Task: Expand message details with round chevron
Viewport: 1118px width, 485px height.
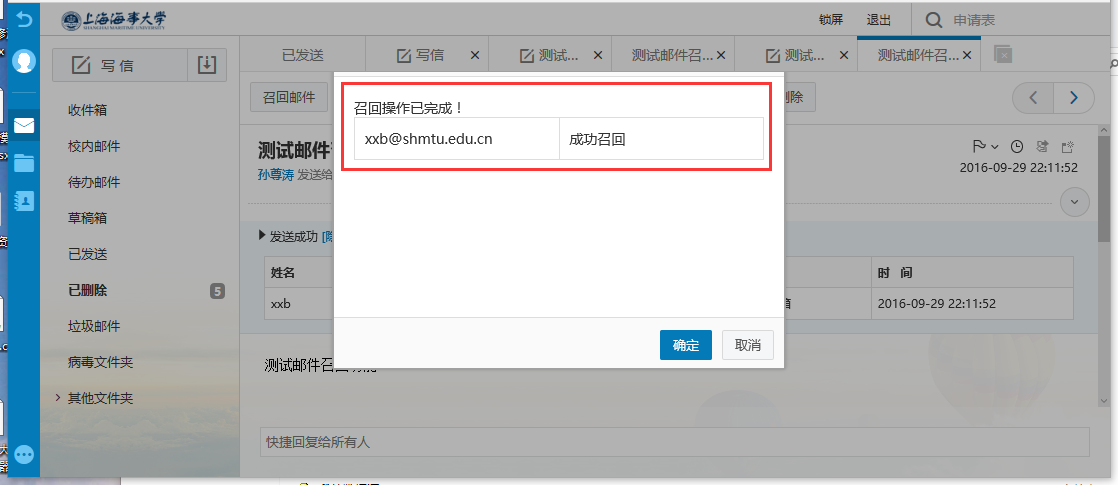Action: [x=1075, y=201]
